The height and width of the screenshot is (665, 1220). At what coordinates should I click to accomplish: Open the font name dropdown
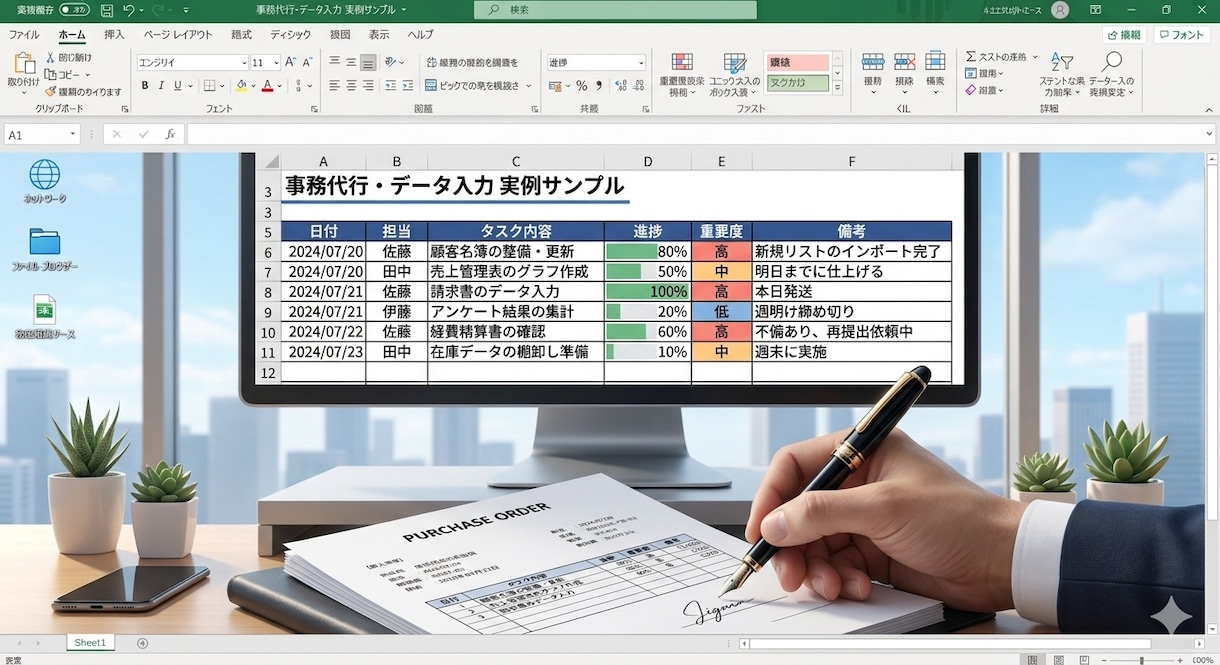243,62
